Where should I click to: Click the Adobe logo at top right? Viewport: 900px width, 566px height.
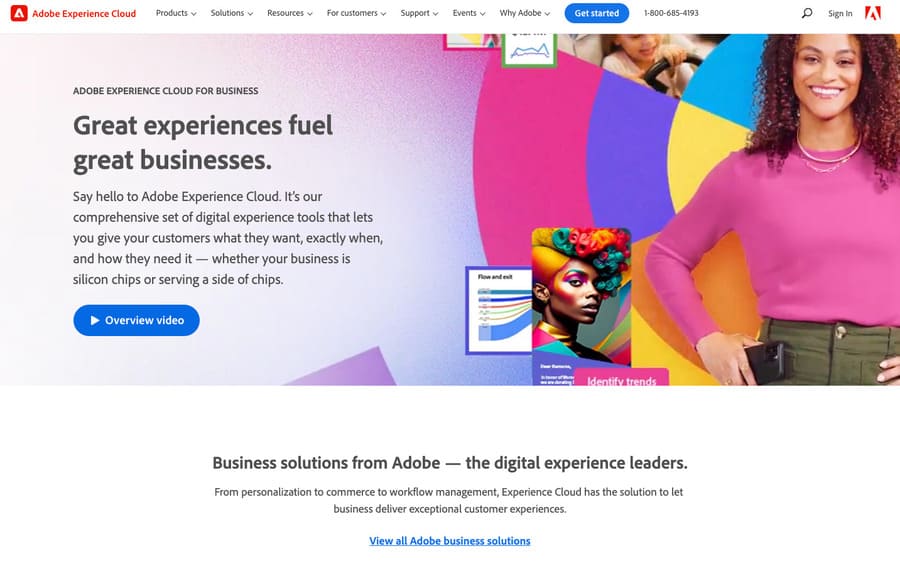click(x=873, y=13)
